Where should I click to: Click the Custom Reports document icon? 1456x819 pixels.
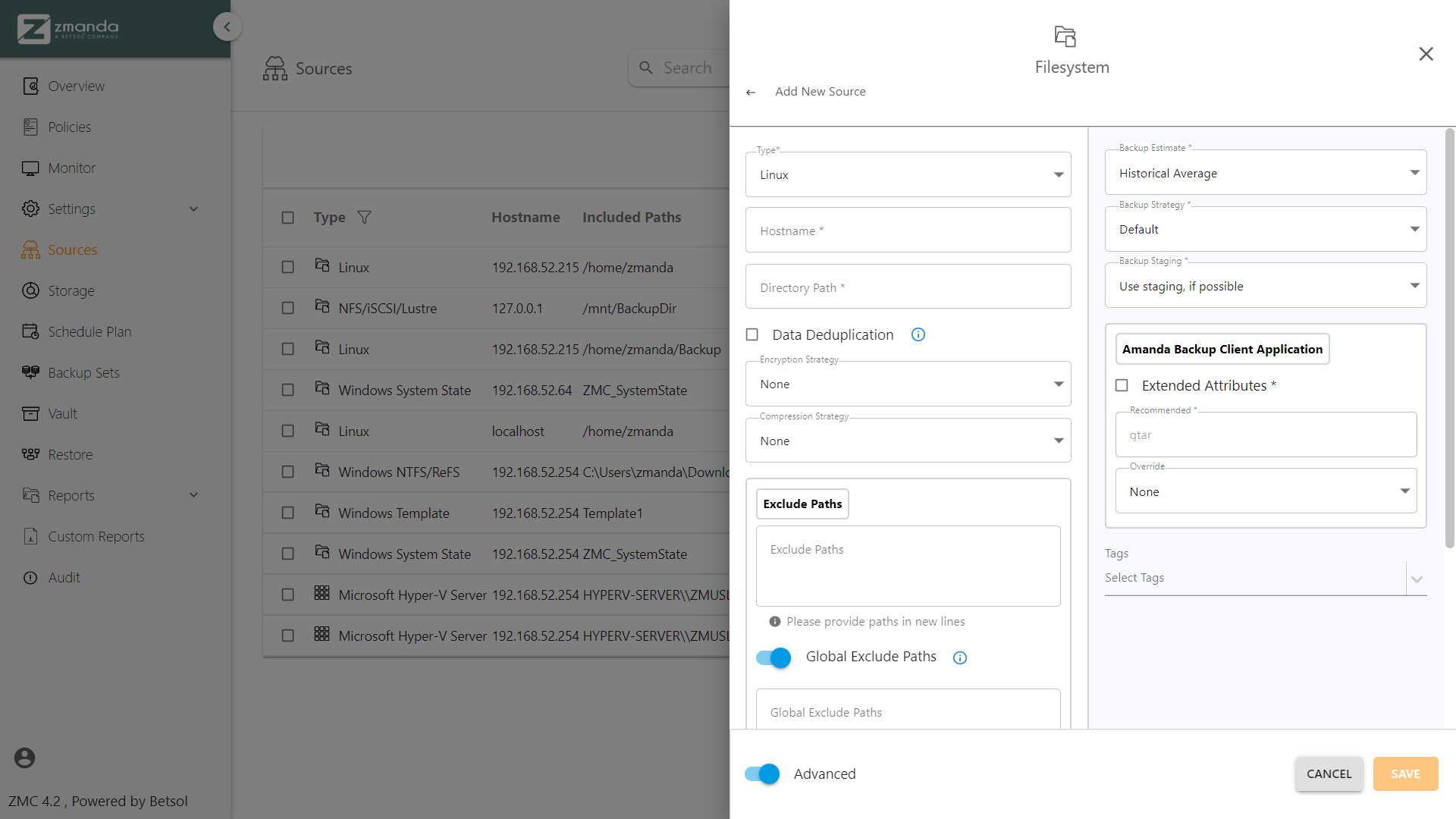coord(30,536)
